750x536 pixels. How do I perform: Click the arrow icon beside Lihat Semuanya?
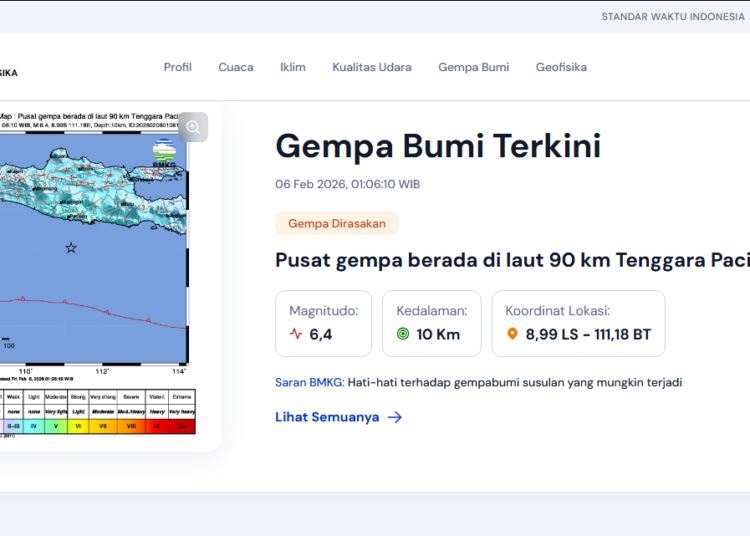point(395,417)
